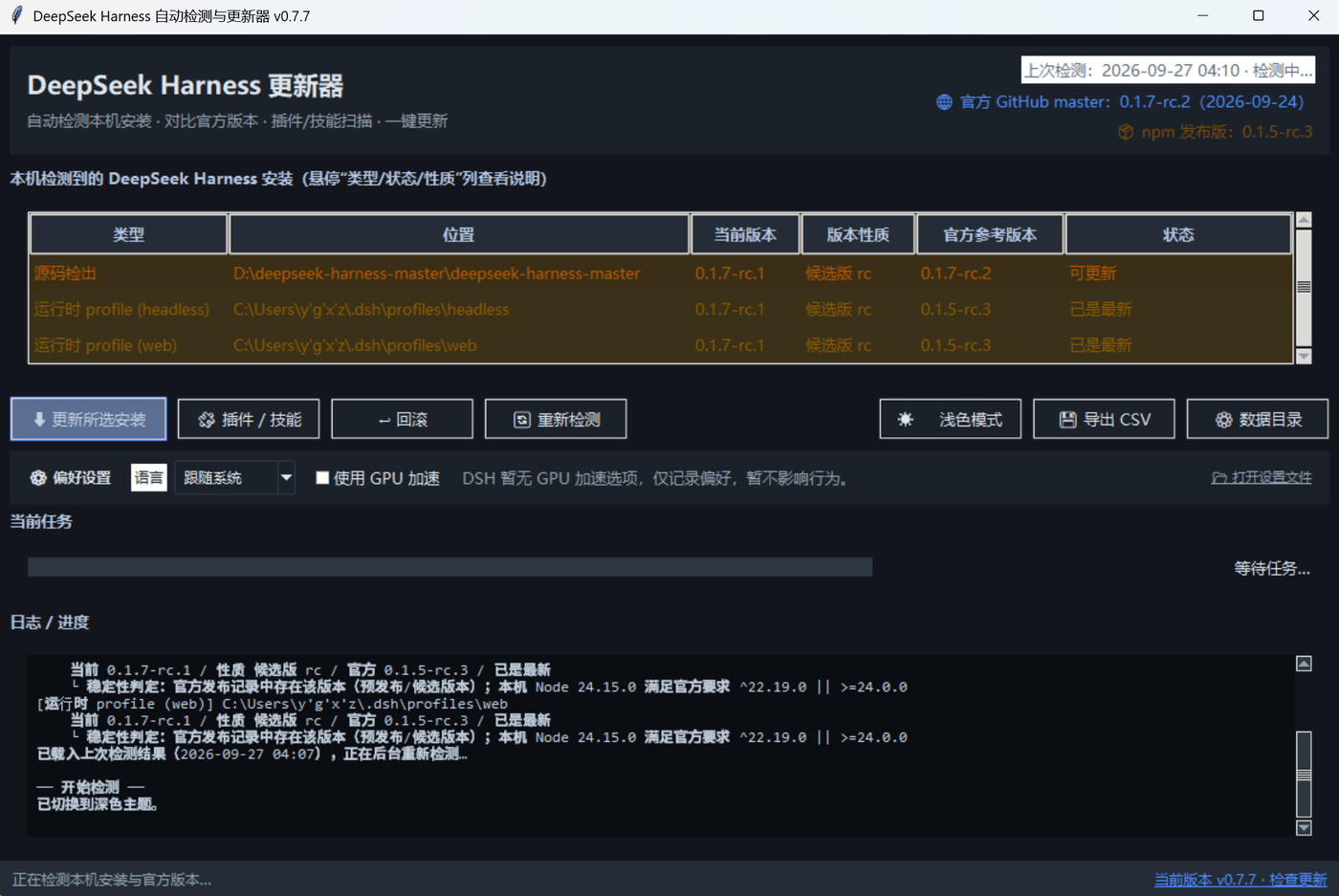Click the 位置 column header
1339x896 pixels.
coord(459,234)
